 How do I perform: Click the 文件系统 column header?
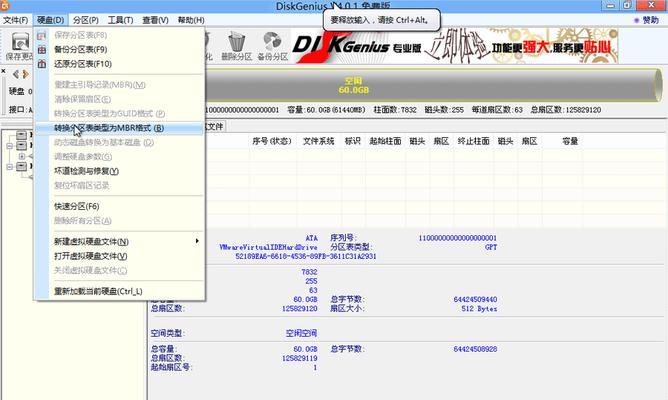pos(319,141)
